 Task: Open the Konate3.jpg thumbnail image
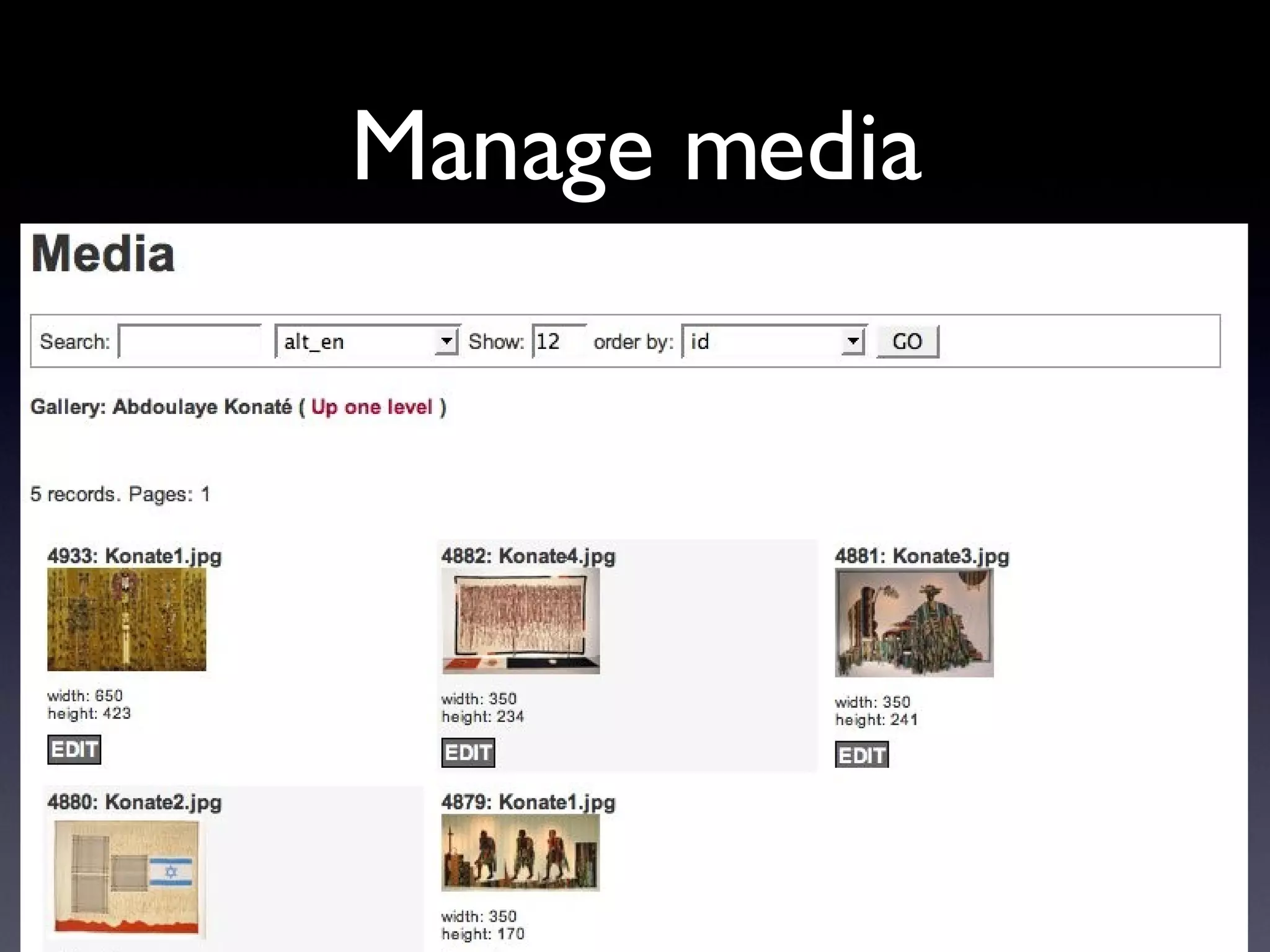[x=914, y=623]
